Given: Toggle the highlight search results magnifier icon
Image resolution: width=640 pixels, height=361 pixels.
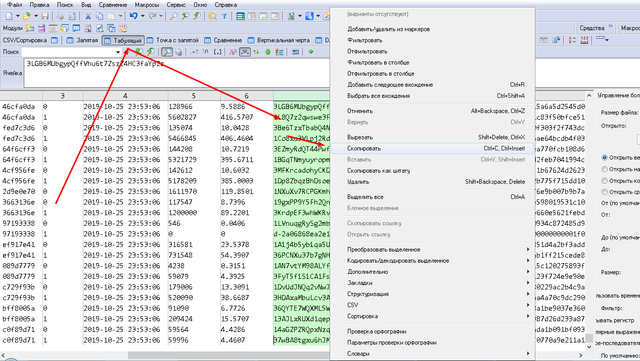Looking at the screenshot, I should point(167,52).
